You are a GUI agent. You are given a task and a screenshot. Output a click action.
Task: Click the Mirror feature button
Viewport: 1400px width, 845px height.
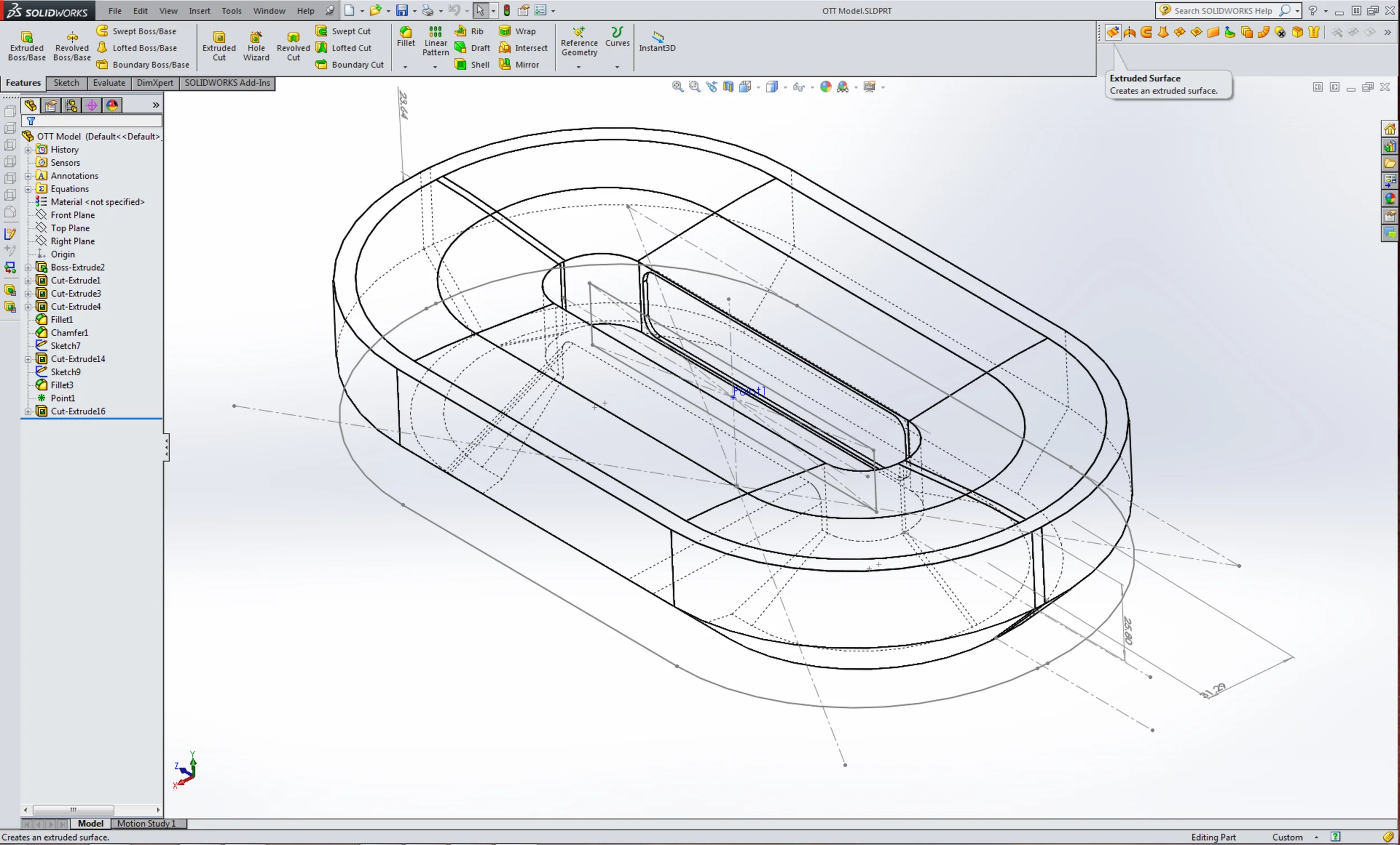[519, 65]
